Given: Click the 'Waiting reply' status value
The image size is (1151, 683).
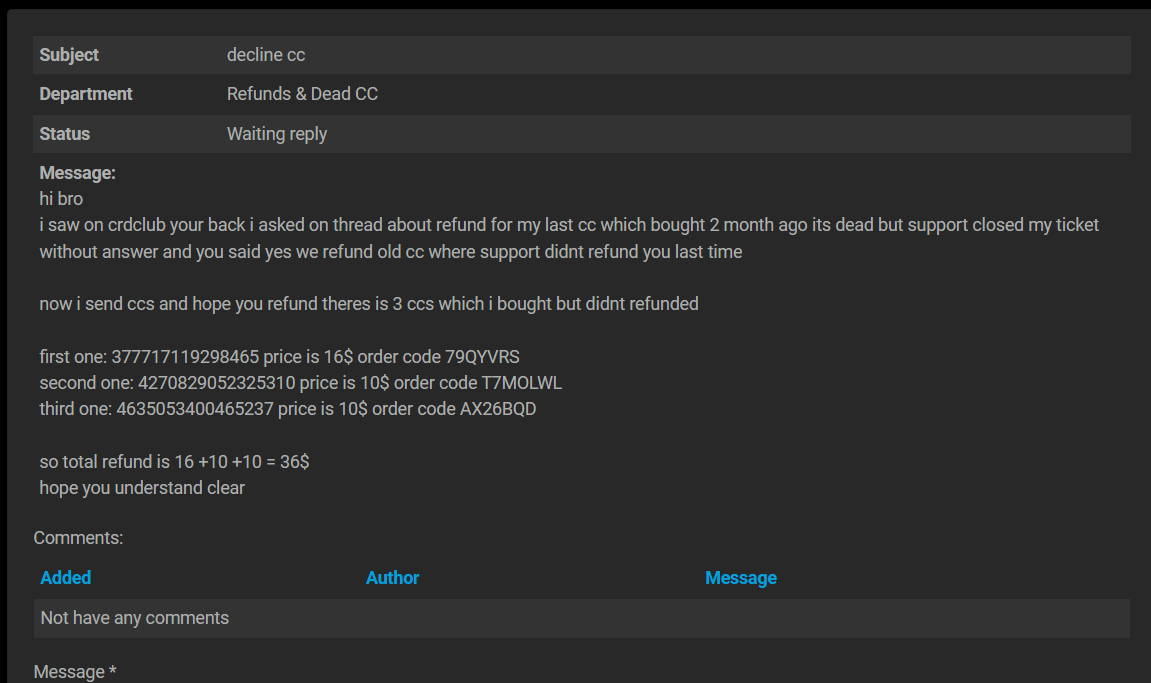Looking at the screenshot, I should click(x=277, y=134).
